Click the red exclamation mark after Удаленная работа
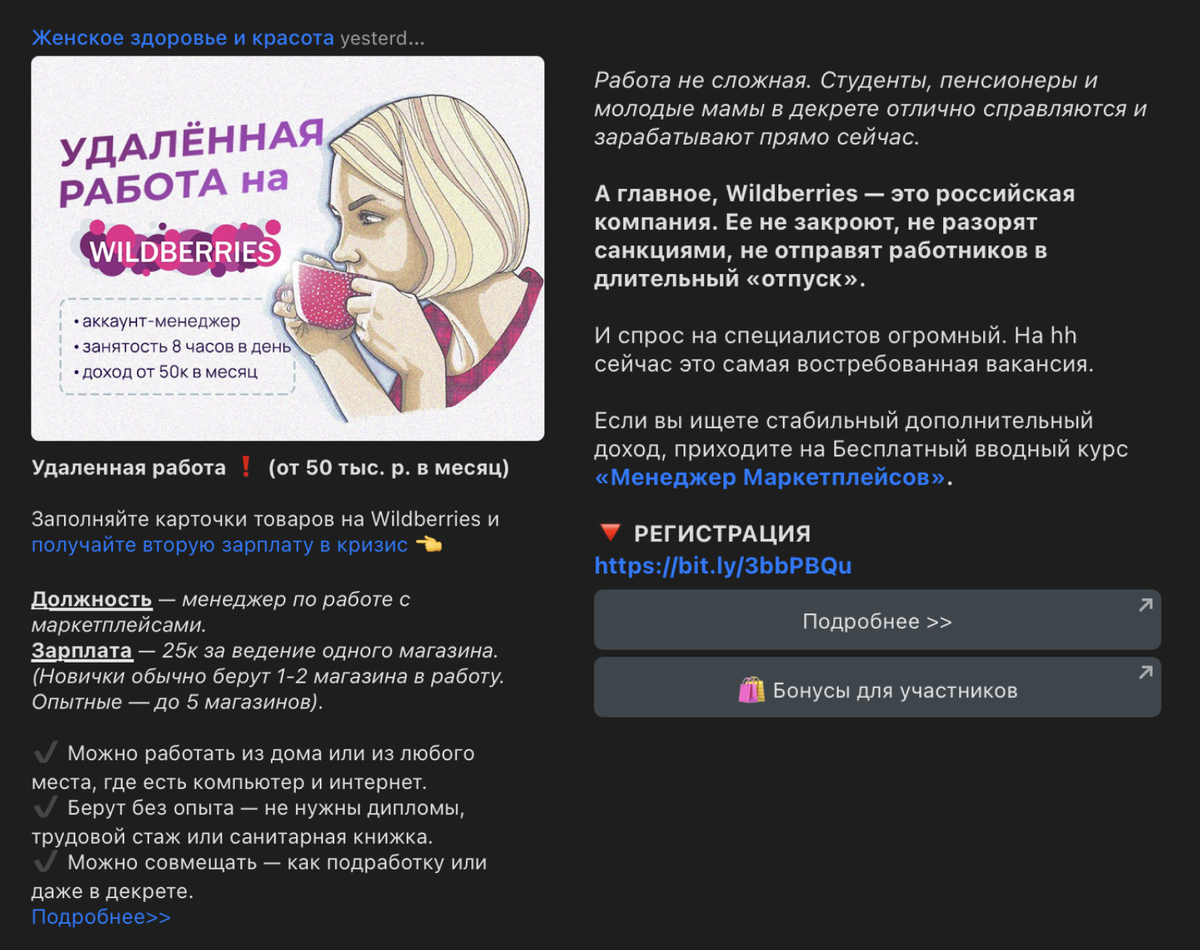This screenshot has width=1200, height=950. 247,468
